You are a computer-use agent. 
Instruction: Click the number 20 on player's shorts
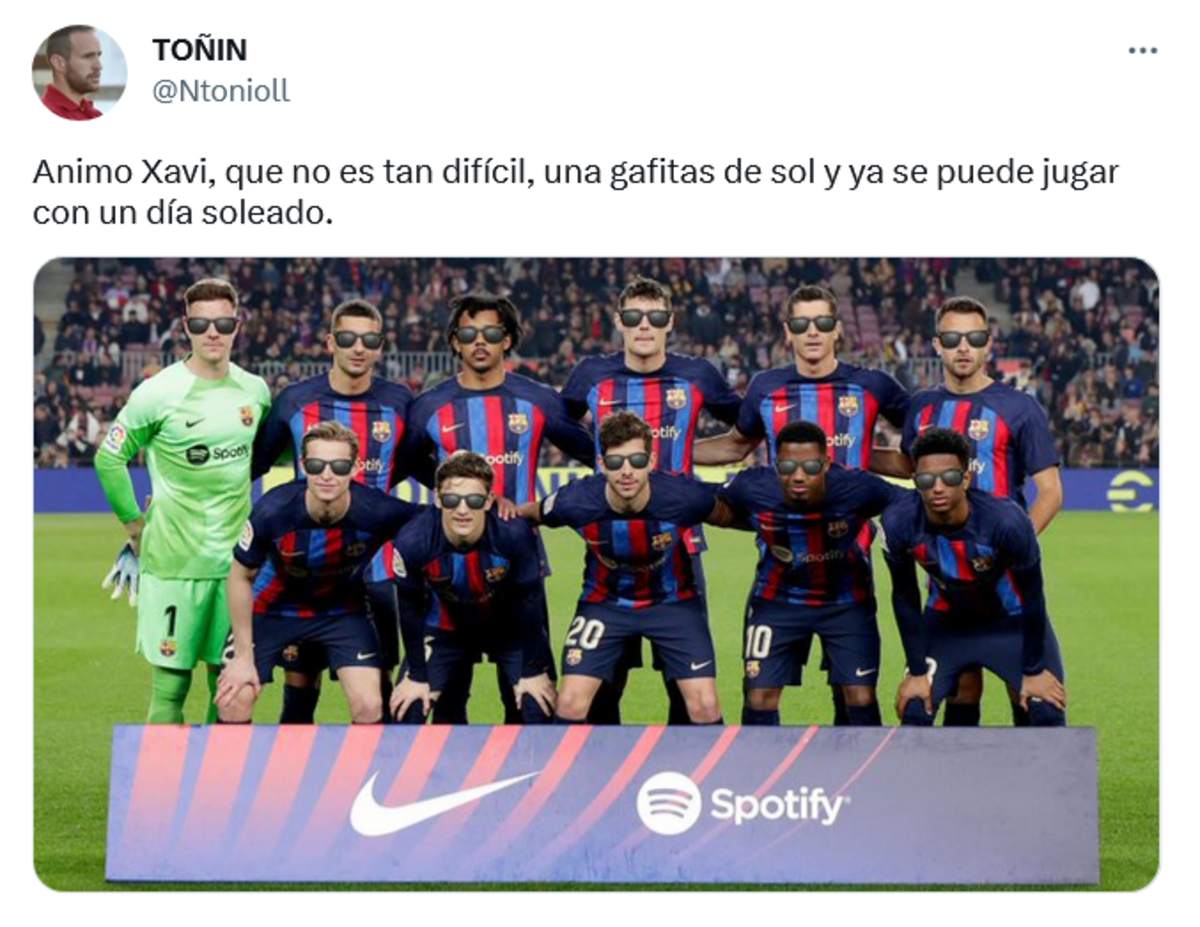585,633
